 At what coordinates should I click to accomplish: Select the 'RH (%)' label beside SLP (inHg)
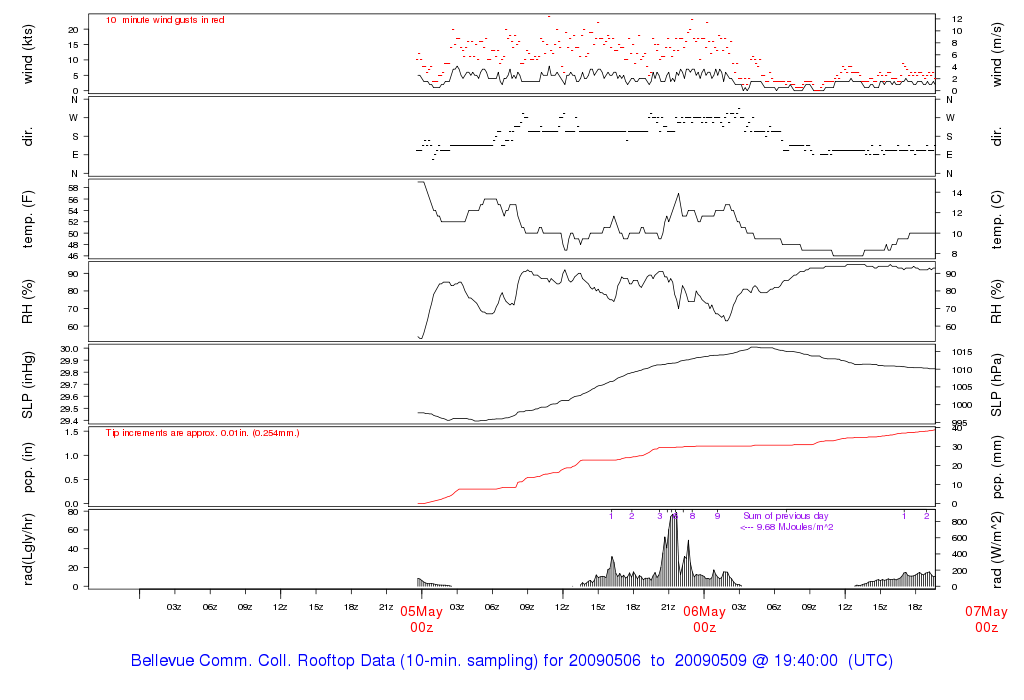27,302
